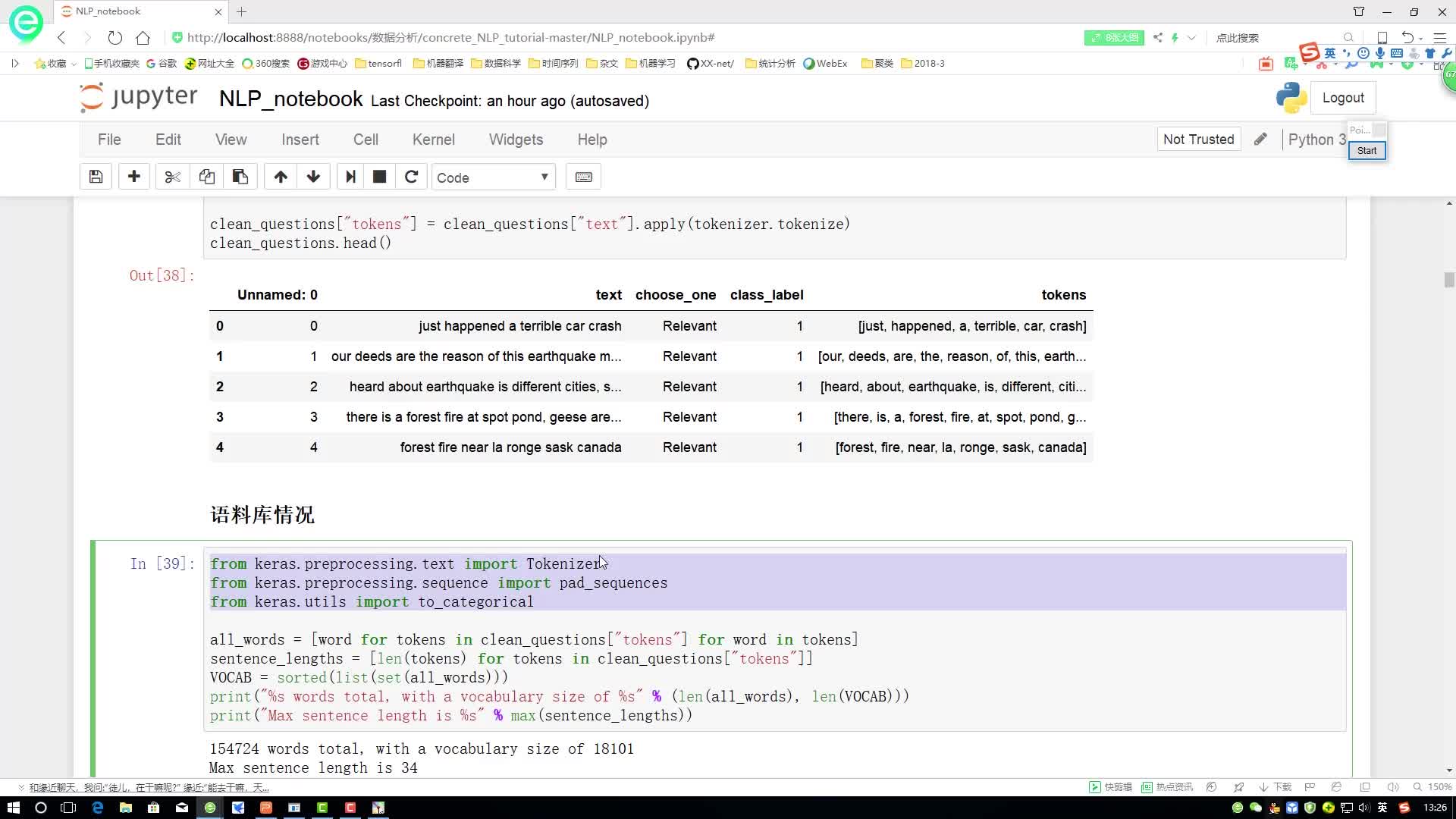
Task: Go back with the browser back arrow
Action: (x=62, y=37)
